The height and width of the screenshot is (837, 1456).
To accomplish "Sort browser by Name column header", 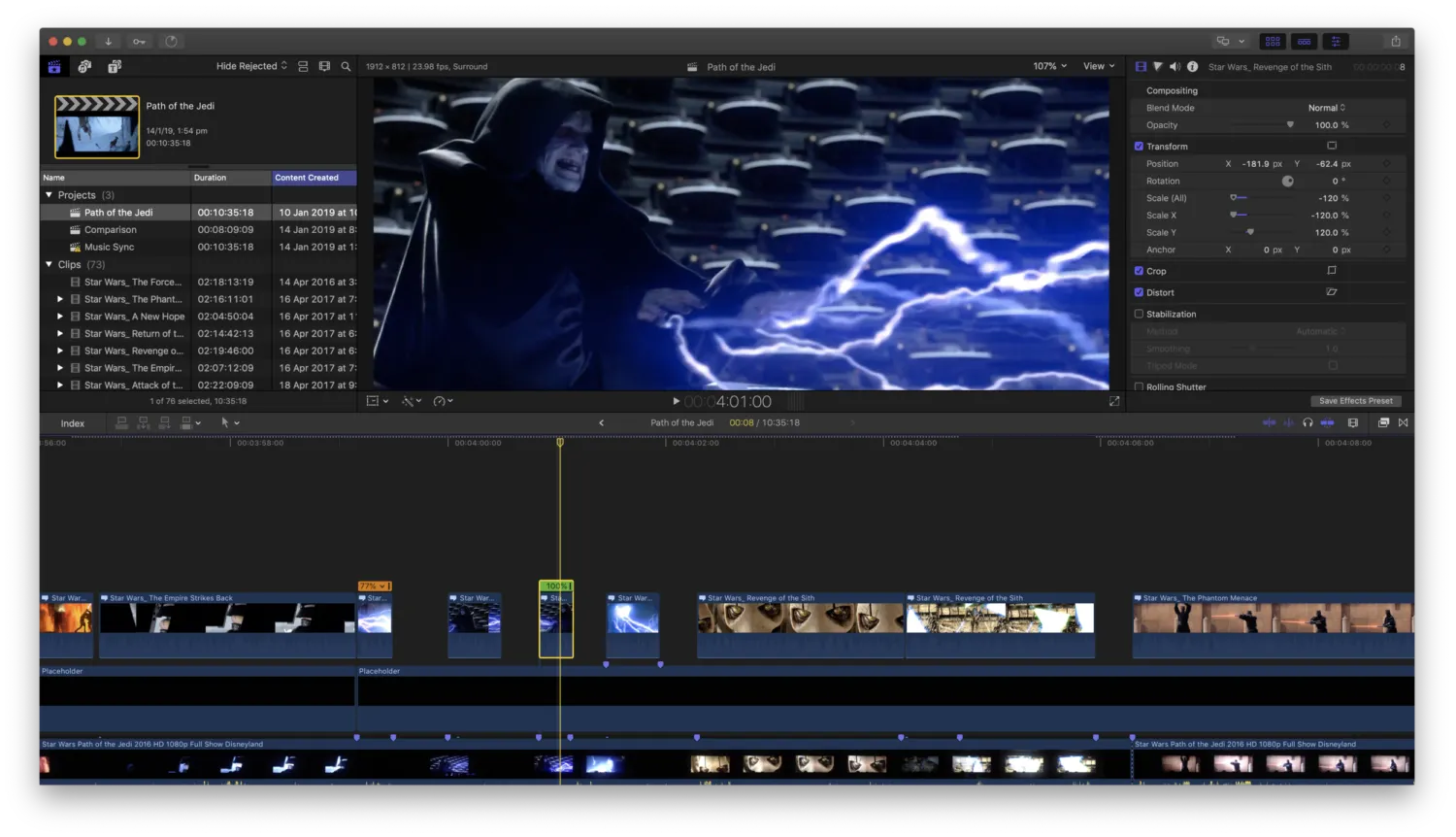I will point(115,178).
